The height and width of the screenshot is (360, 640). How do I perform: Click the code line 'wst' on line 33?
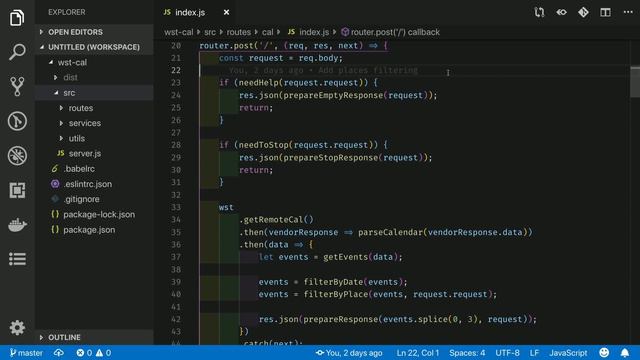click(x=226, y=207)
